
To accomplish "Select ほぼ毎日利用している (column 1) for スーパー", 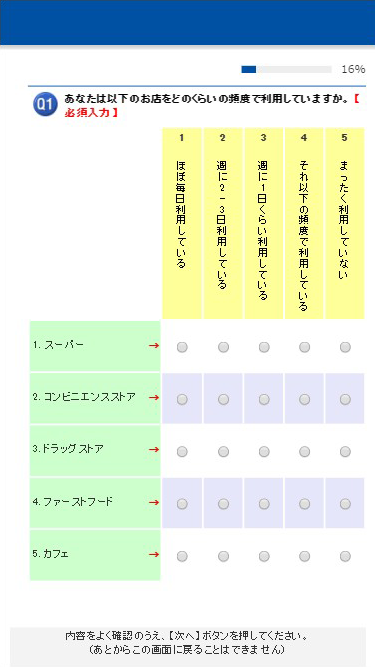I will click(x=182, y=348).
